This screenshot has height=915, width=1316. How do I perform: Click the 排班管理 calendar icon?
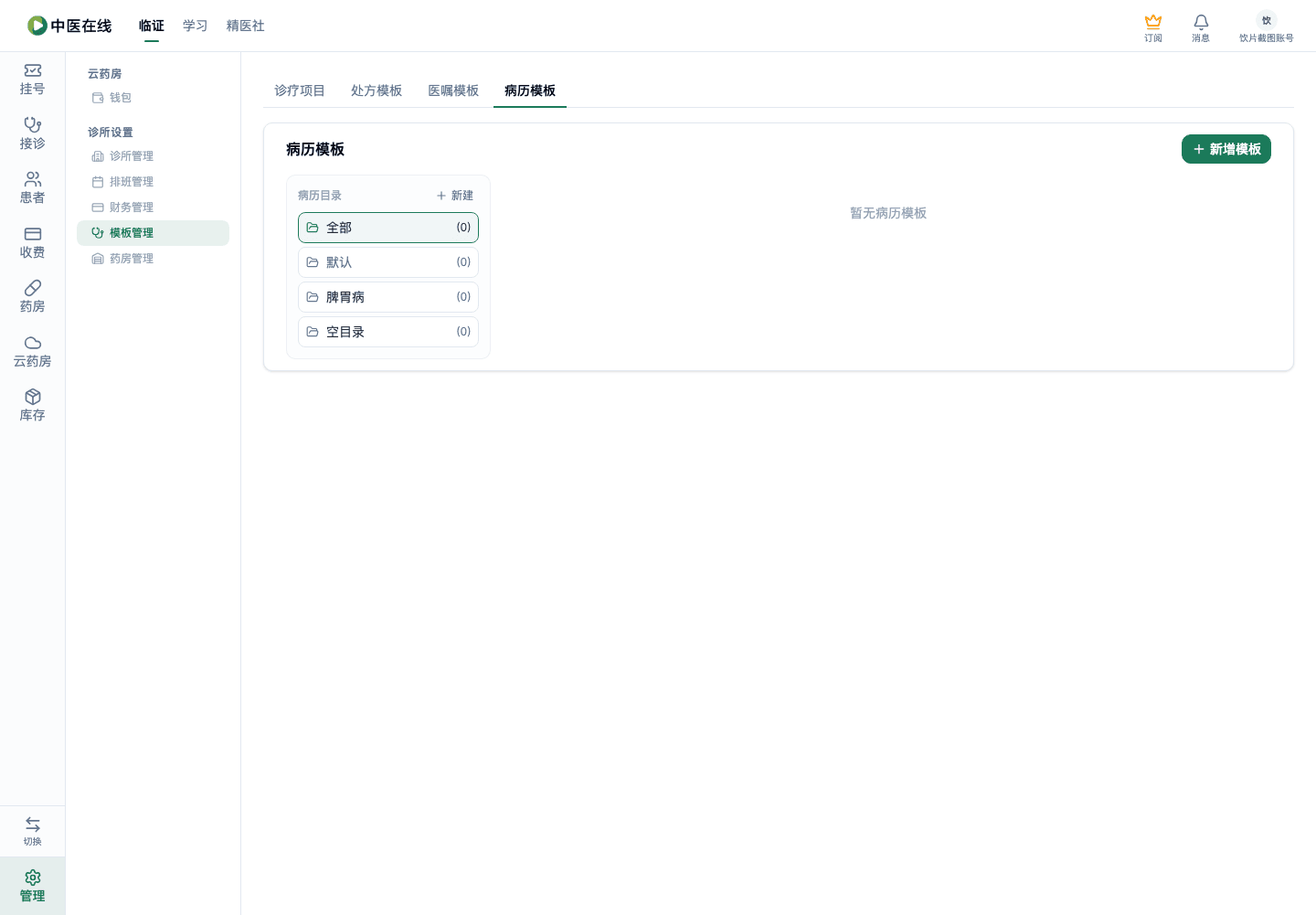click(98, 182)
